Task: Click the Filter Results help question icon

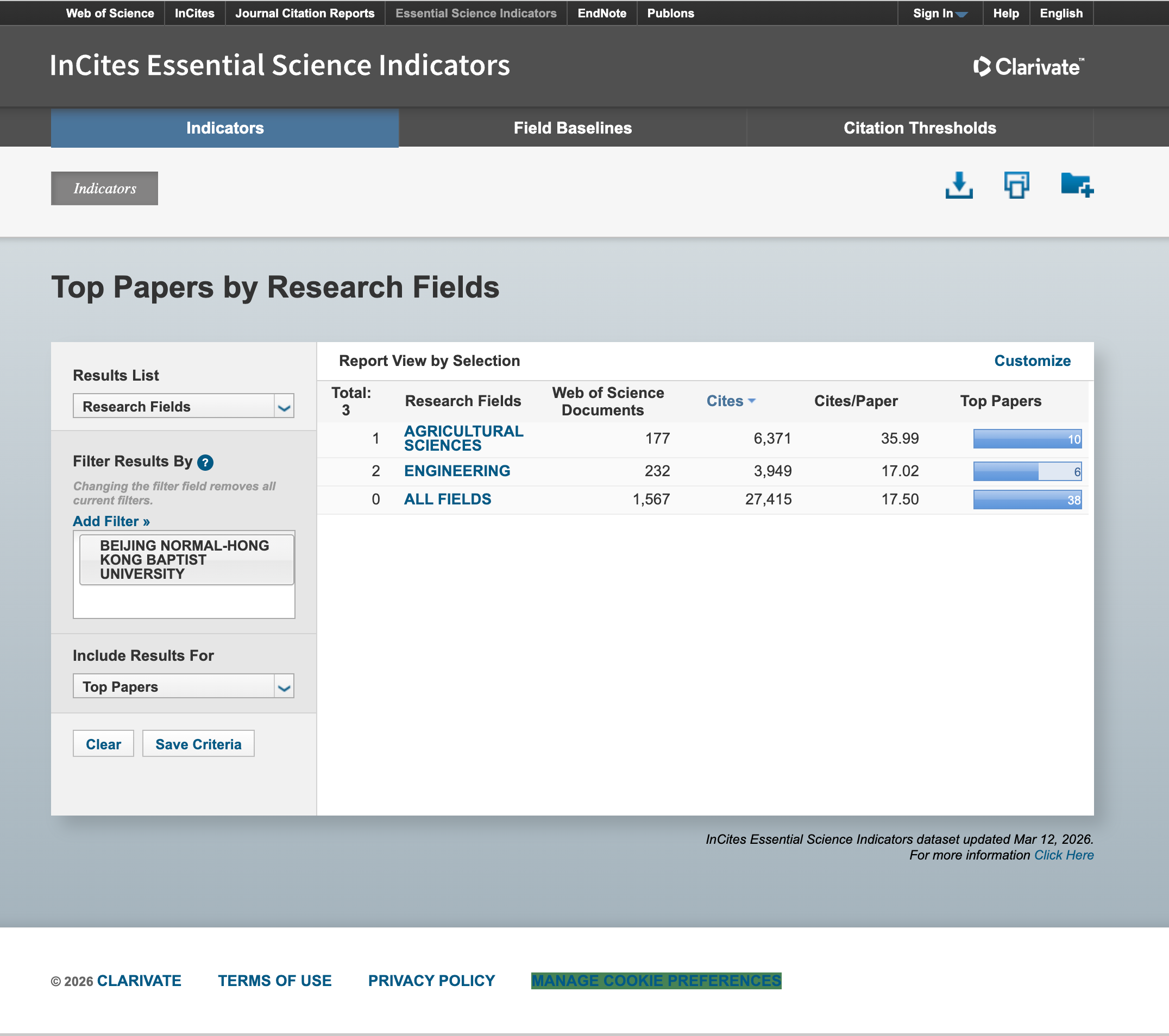Action: click(x=205, y=462)
